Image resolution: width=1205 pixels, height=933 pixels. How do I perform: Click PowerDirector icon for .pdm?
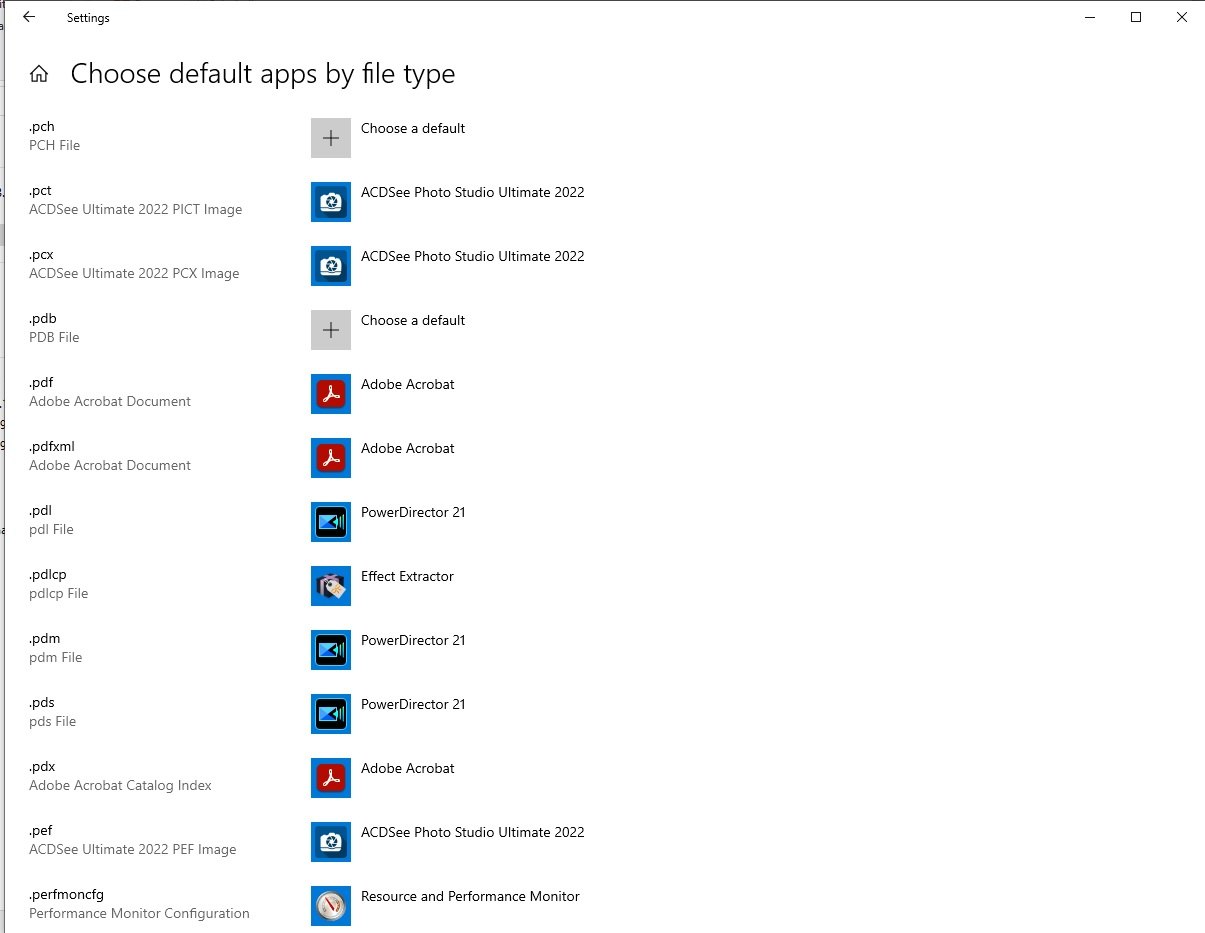pyautogui.click(x=331, y=650)
